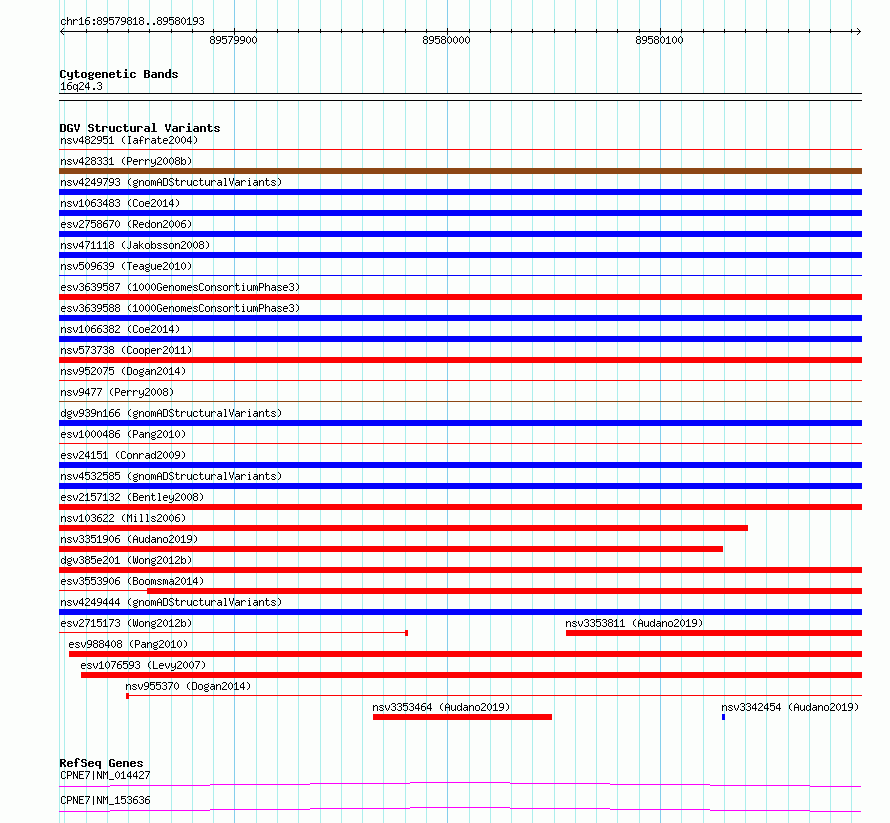
Task: Open nsv471118 (Jakobsson2008) variant details
Action: (x=135, y=245)
